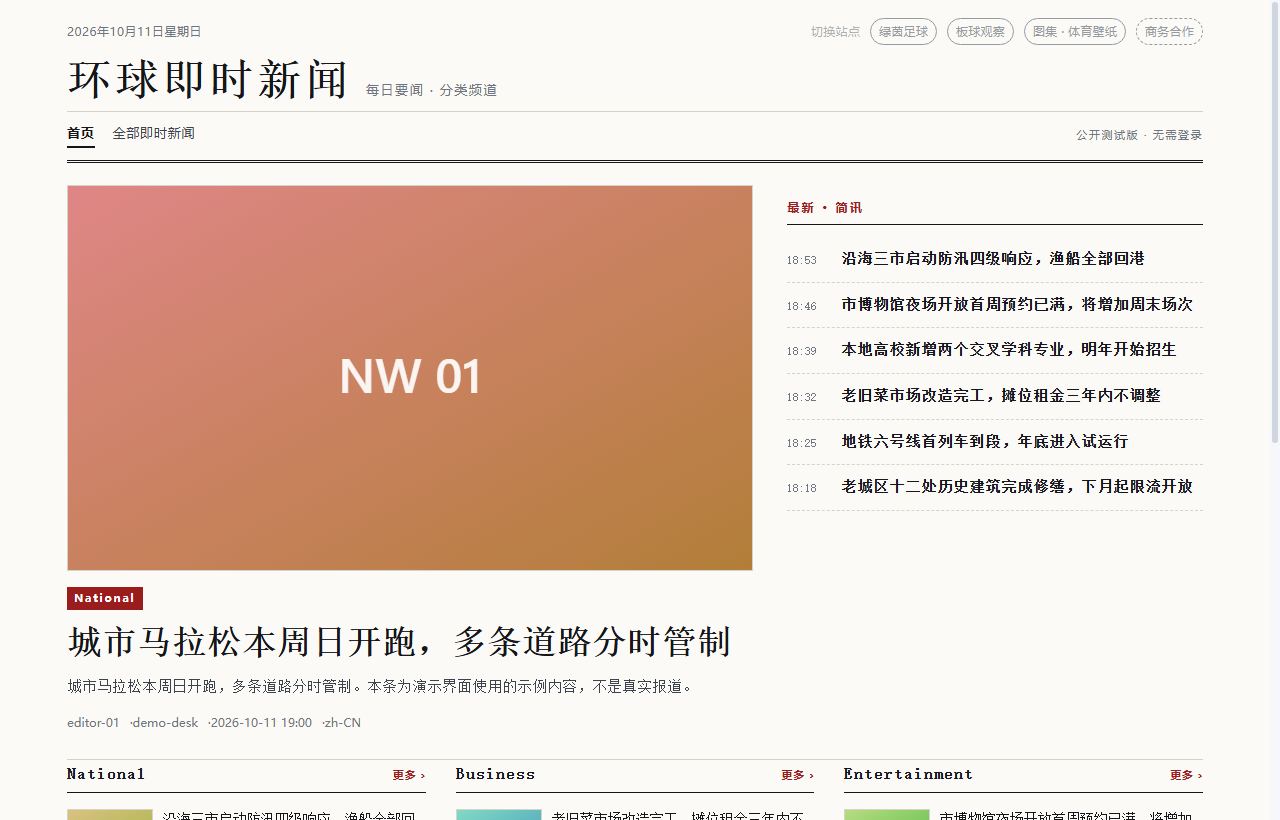Open brief 本地高校新增两个交叉学科专业
The image size is (1280, 820).
click(x=1009, y=350)
